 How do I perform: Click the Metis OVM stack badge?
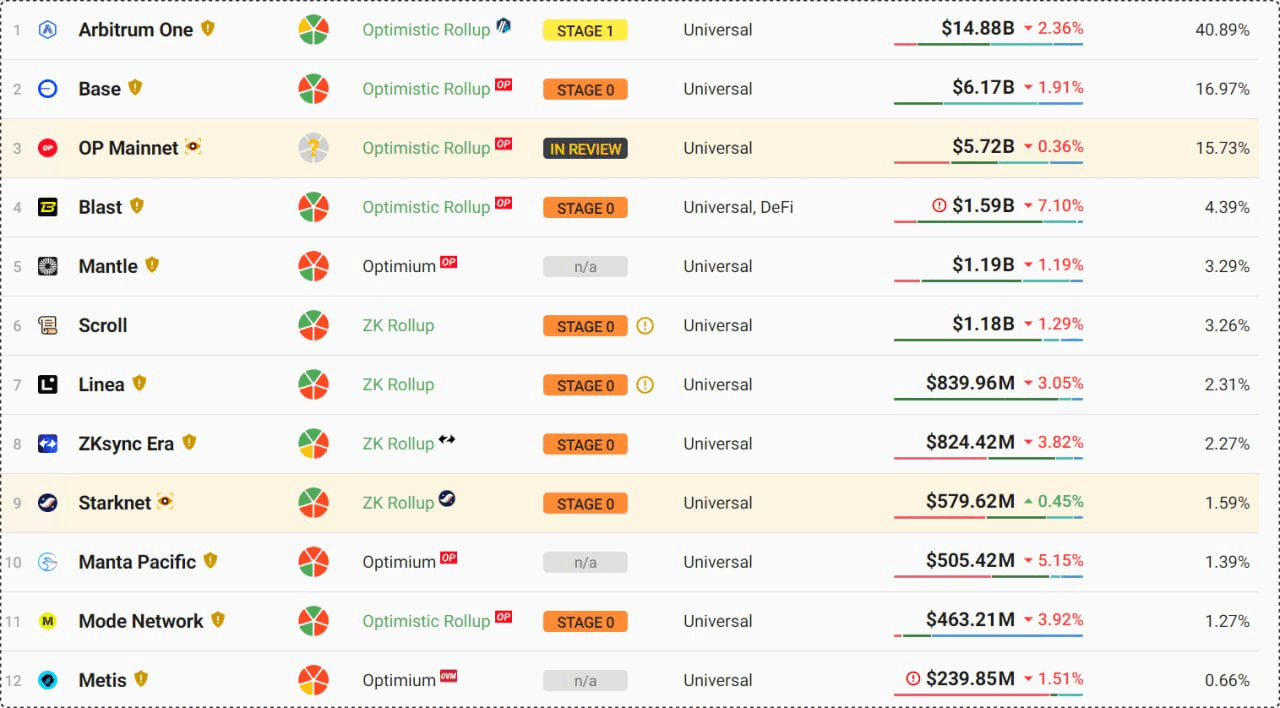449,677
